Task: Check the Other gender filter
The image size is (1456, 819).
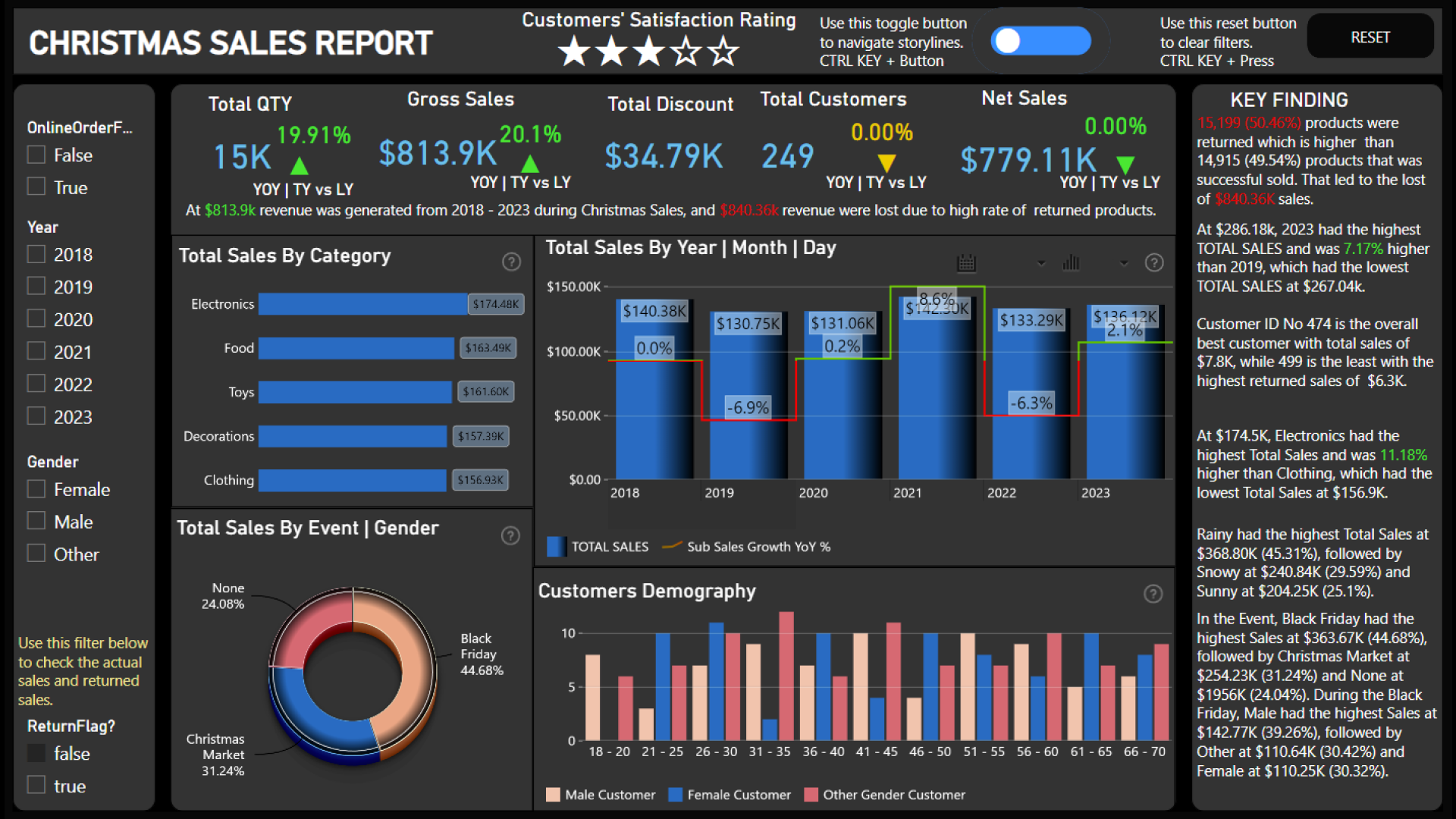Action: click(36, 554)
